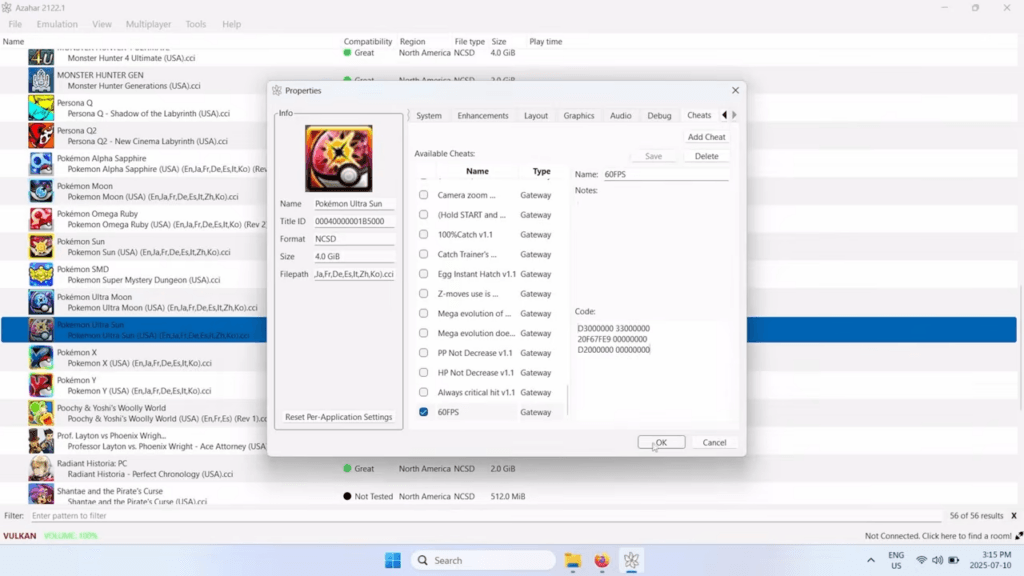Click the cheat Code text area
The image size is (1024, 576).
(x=653, y=372)
